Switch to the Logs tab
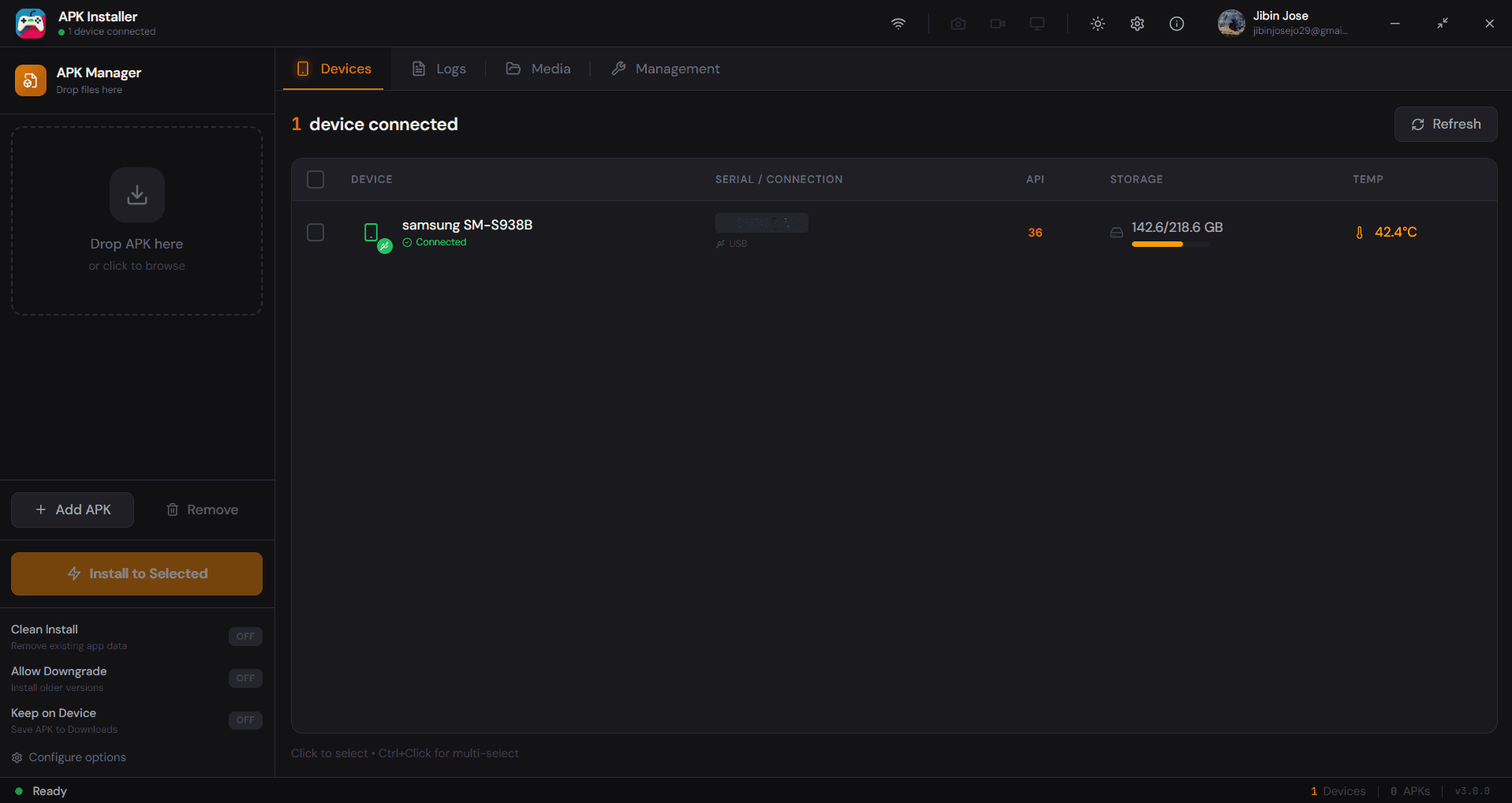Viewport: 1512px width, 803px height. [439, 69]
